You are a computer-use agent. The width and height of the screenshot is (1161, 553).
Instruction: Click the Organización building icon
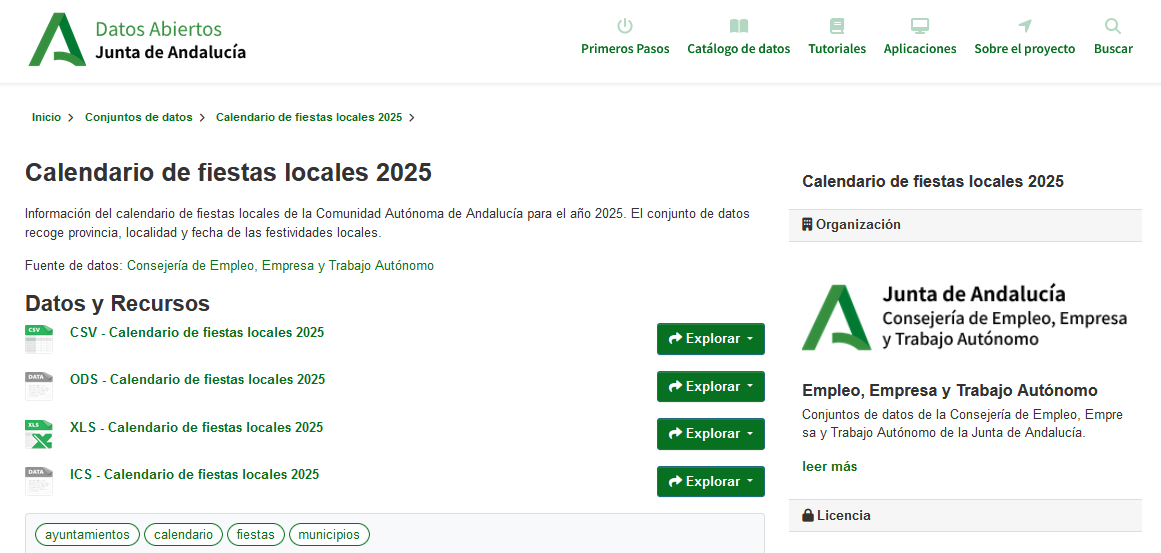[808, 224]
